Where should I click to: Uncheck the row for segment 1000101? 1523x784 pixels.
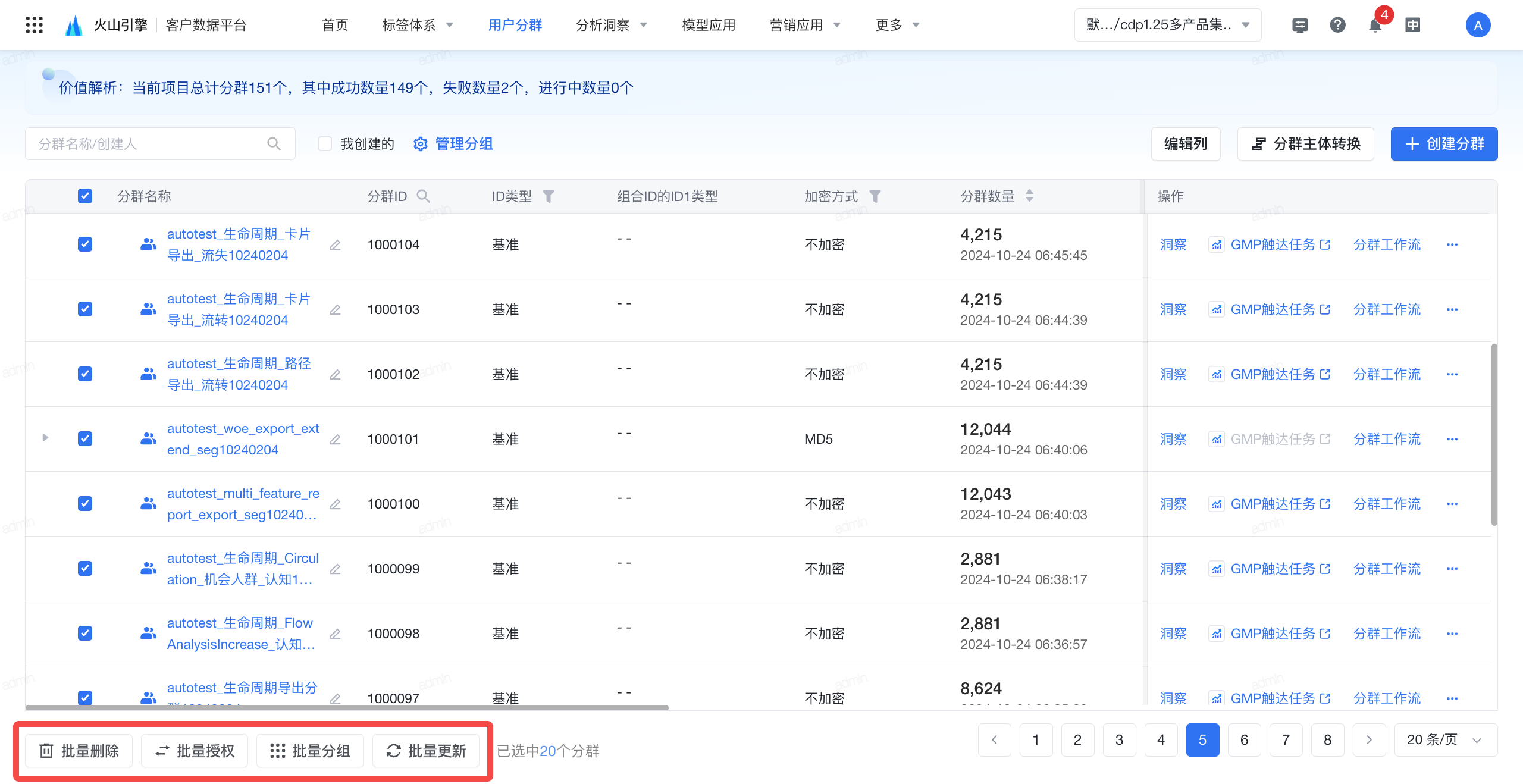[85, 439]
